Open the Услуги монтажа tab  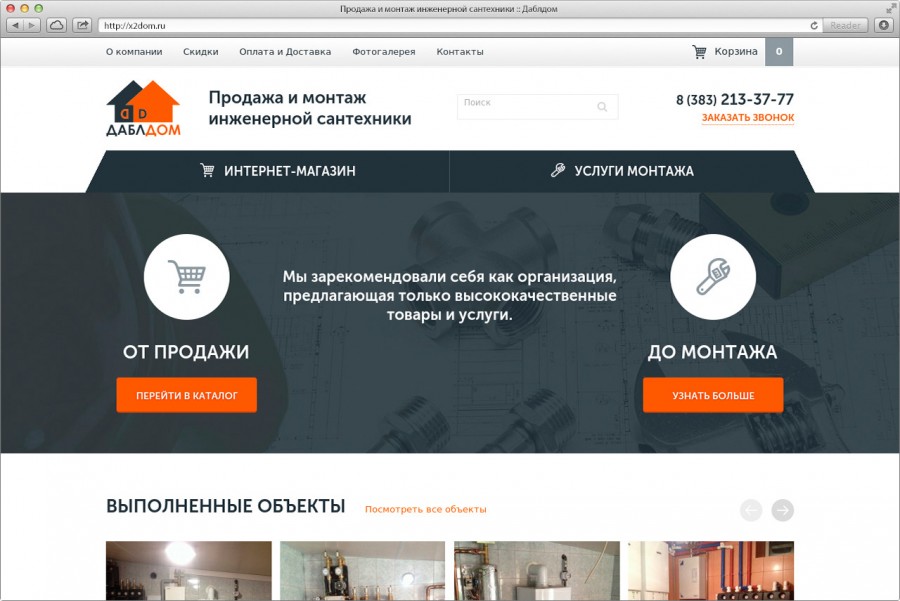point(622,171)
